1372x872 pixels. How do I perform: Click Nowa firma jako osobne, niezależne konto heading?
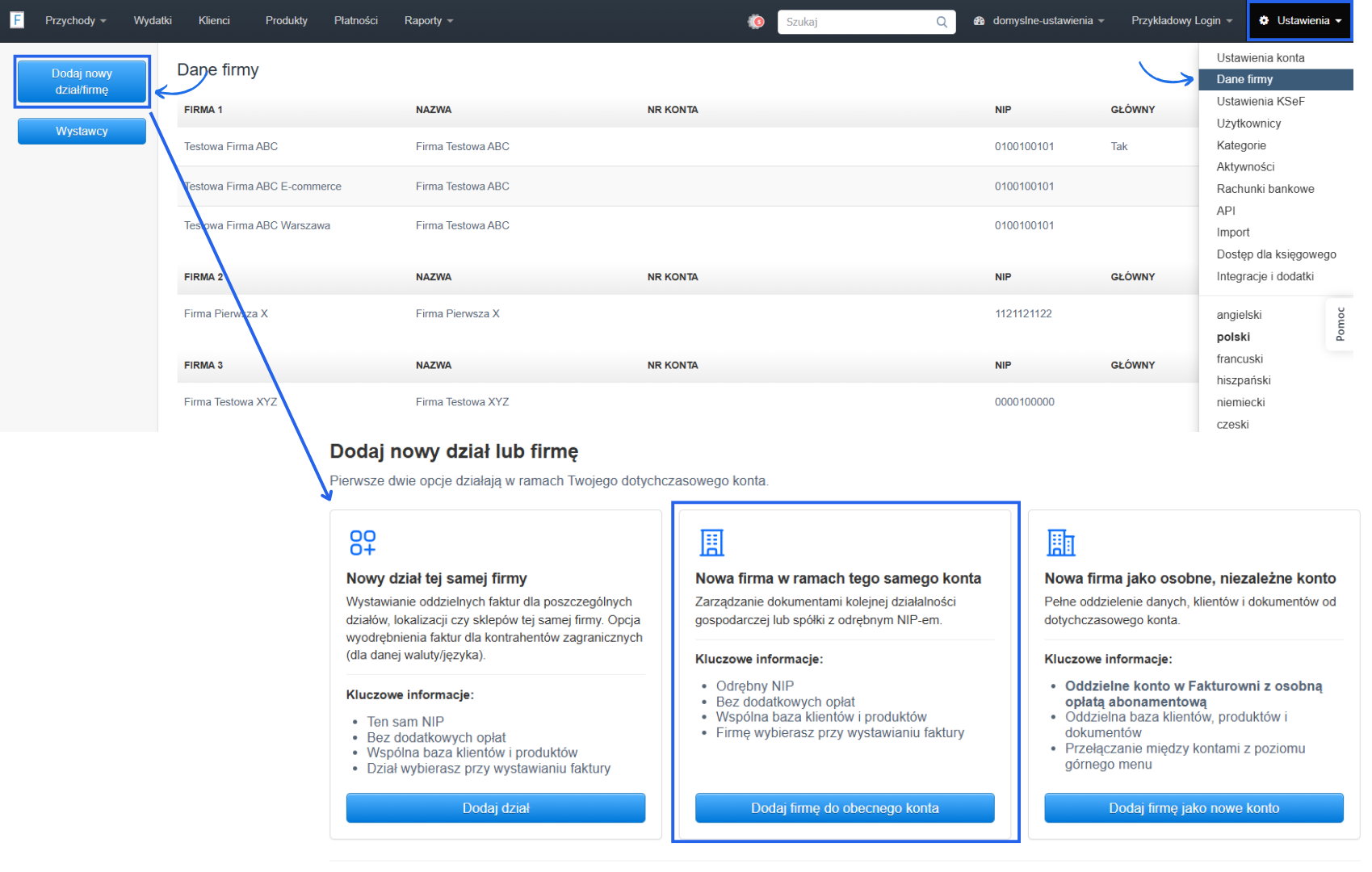(x=1190, y=578)
